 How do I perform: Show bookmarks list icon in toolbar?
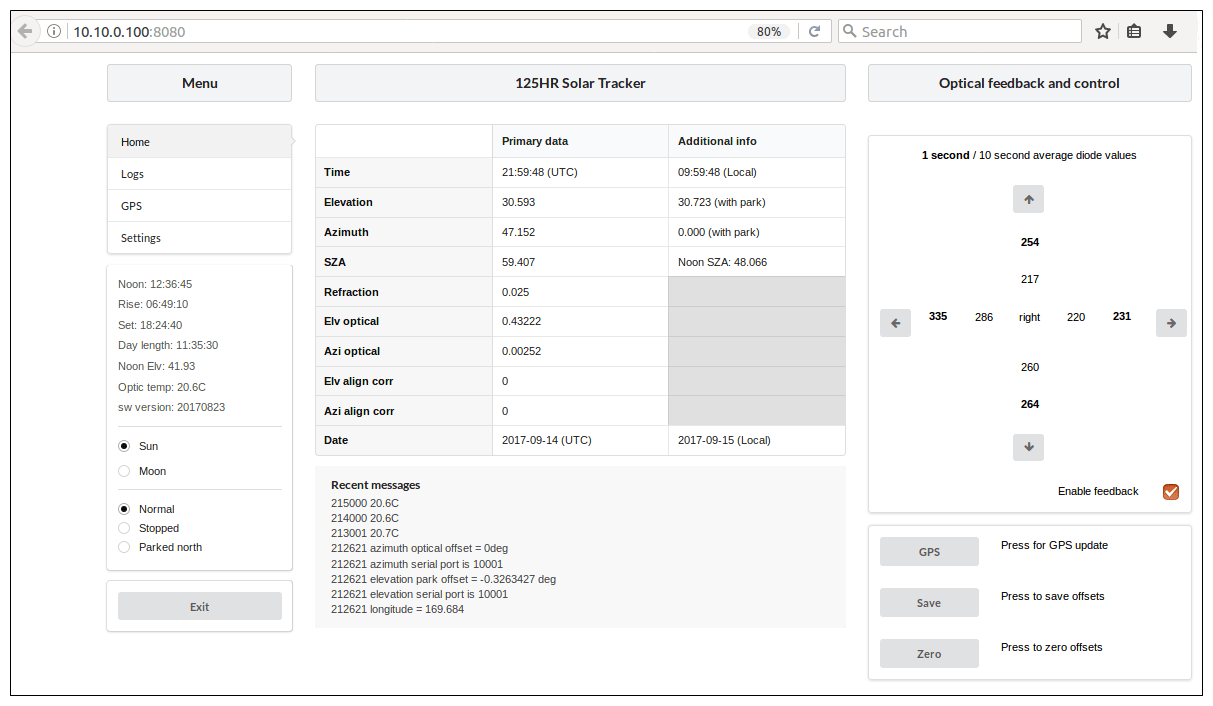pos(1134,31)
